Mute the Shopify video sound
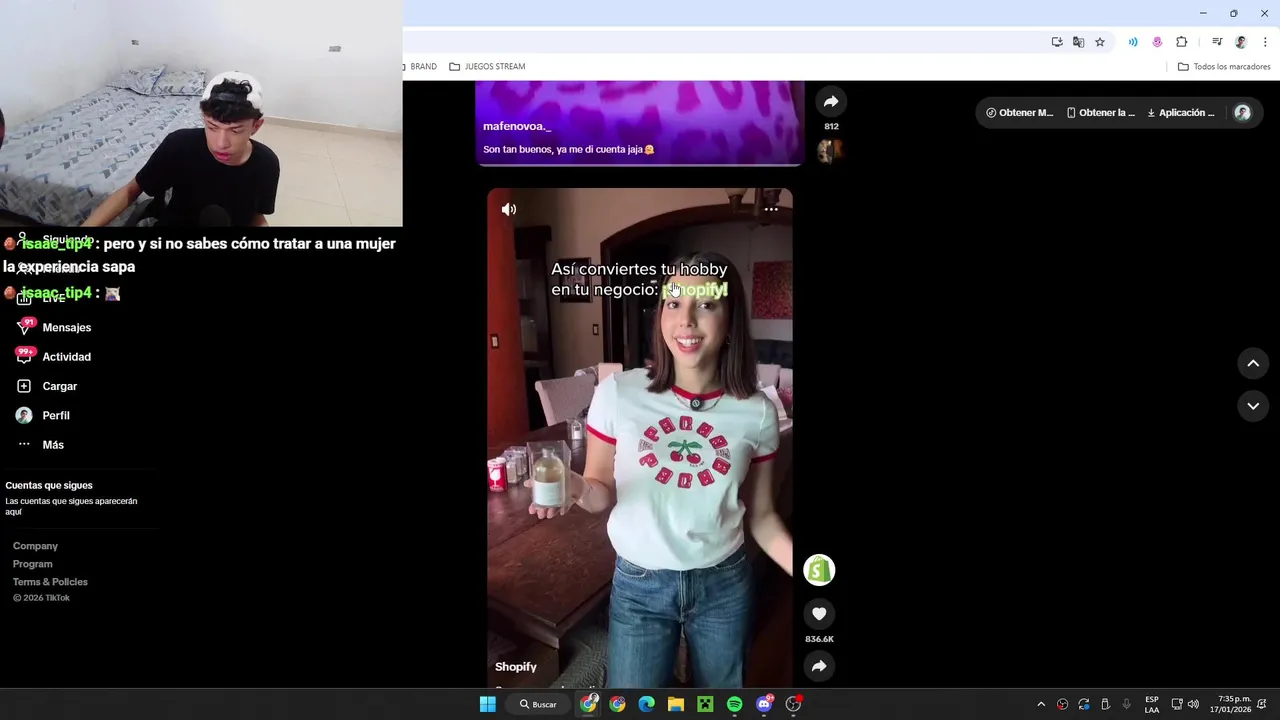Screen dimensions: 1280x720 (509, 209)
